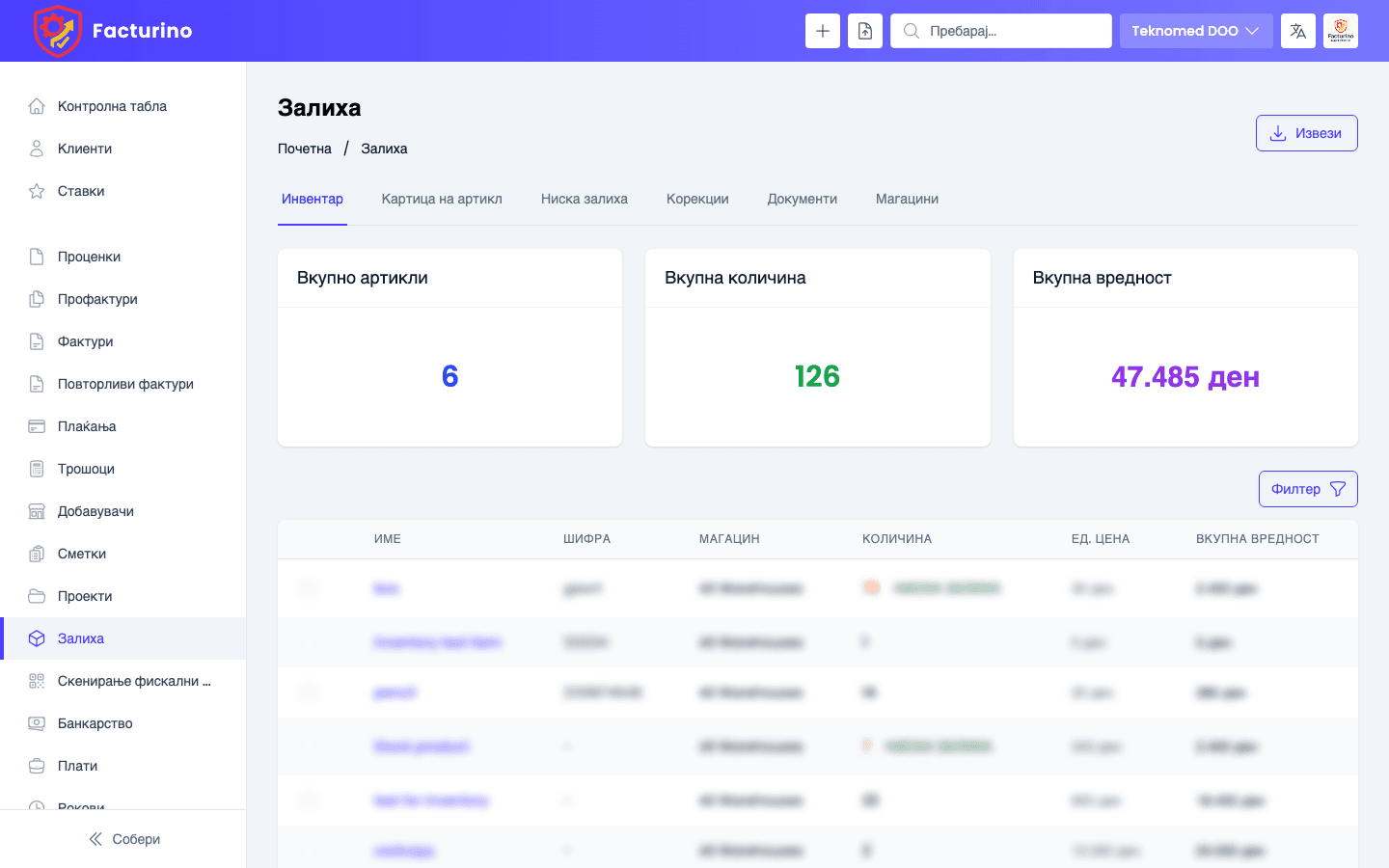Click the Facturino avatar in the top-right corner
The width and height of the screenshot is (1389, 868).
coord(1340,31)
